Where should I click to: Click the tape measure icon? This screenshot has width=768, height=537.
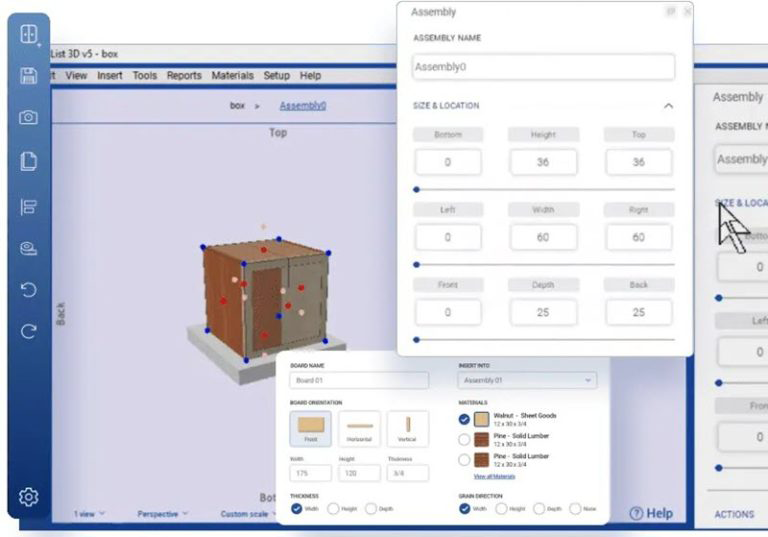(x=29, y=248)
